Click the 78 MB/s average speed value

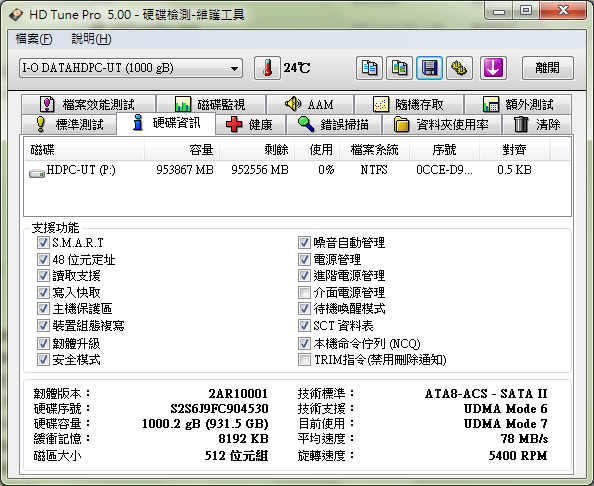[x=524, y=439]
